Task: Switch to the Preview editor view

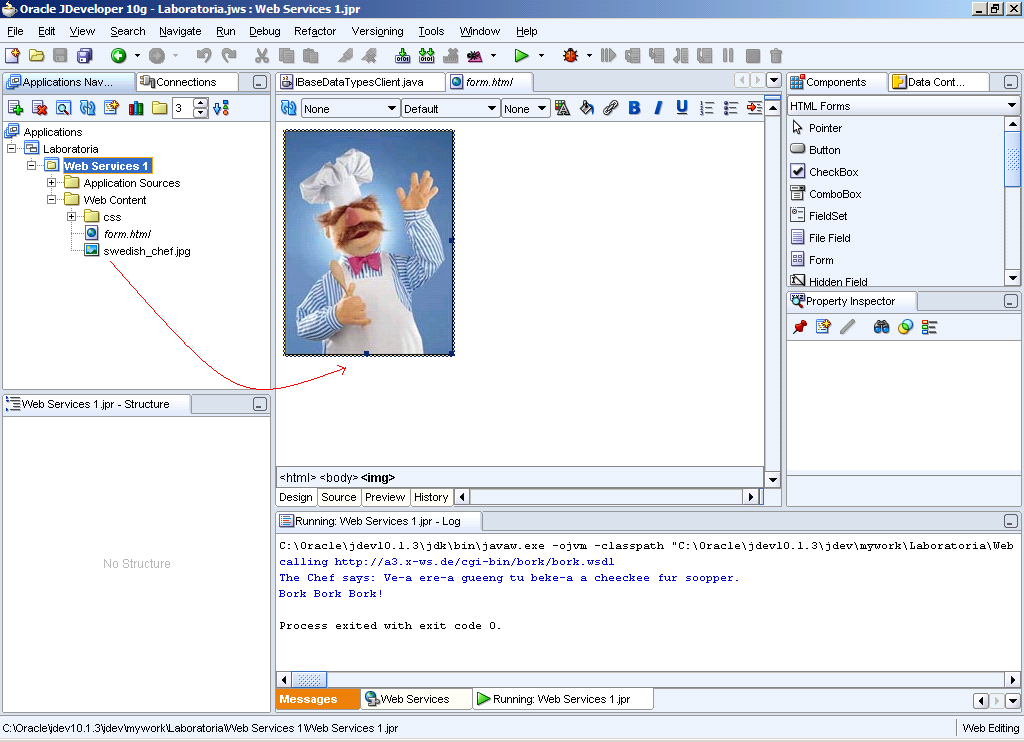Action: click(x=385, y=497)
